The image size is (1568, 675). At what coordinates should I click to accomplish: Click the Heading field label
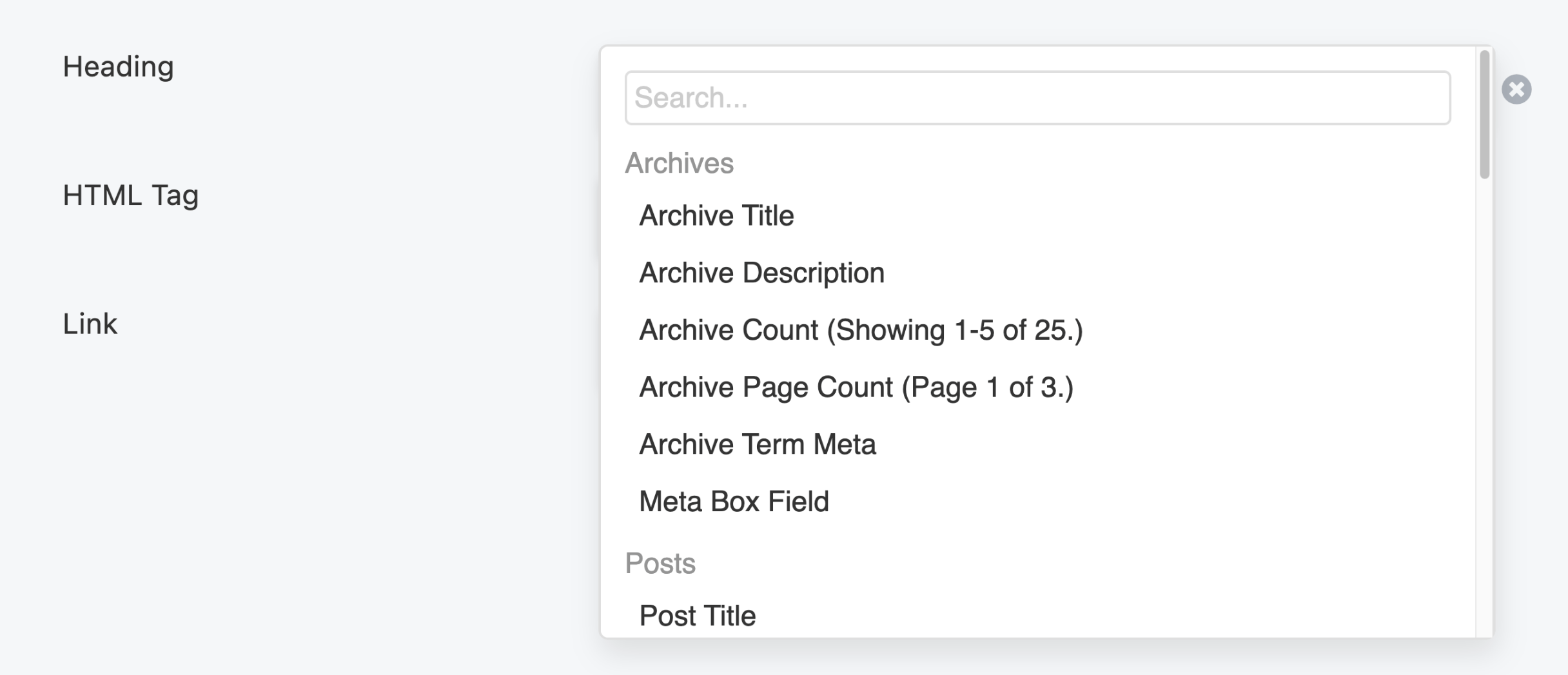[118, 66]
